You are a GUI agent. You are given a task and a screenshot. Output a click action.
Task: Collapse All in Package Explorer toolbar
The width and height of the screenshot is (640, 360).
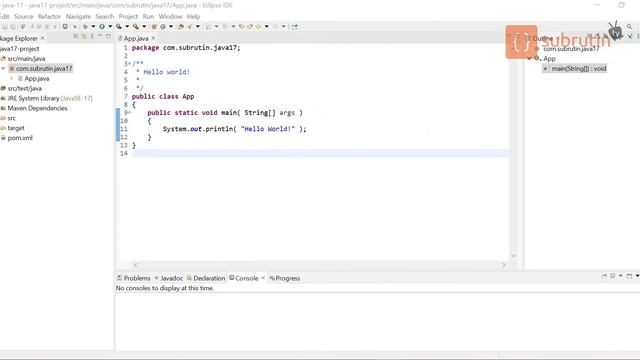coord(76,36)
